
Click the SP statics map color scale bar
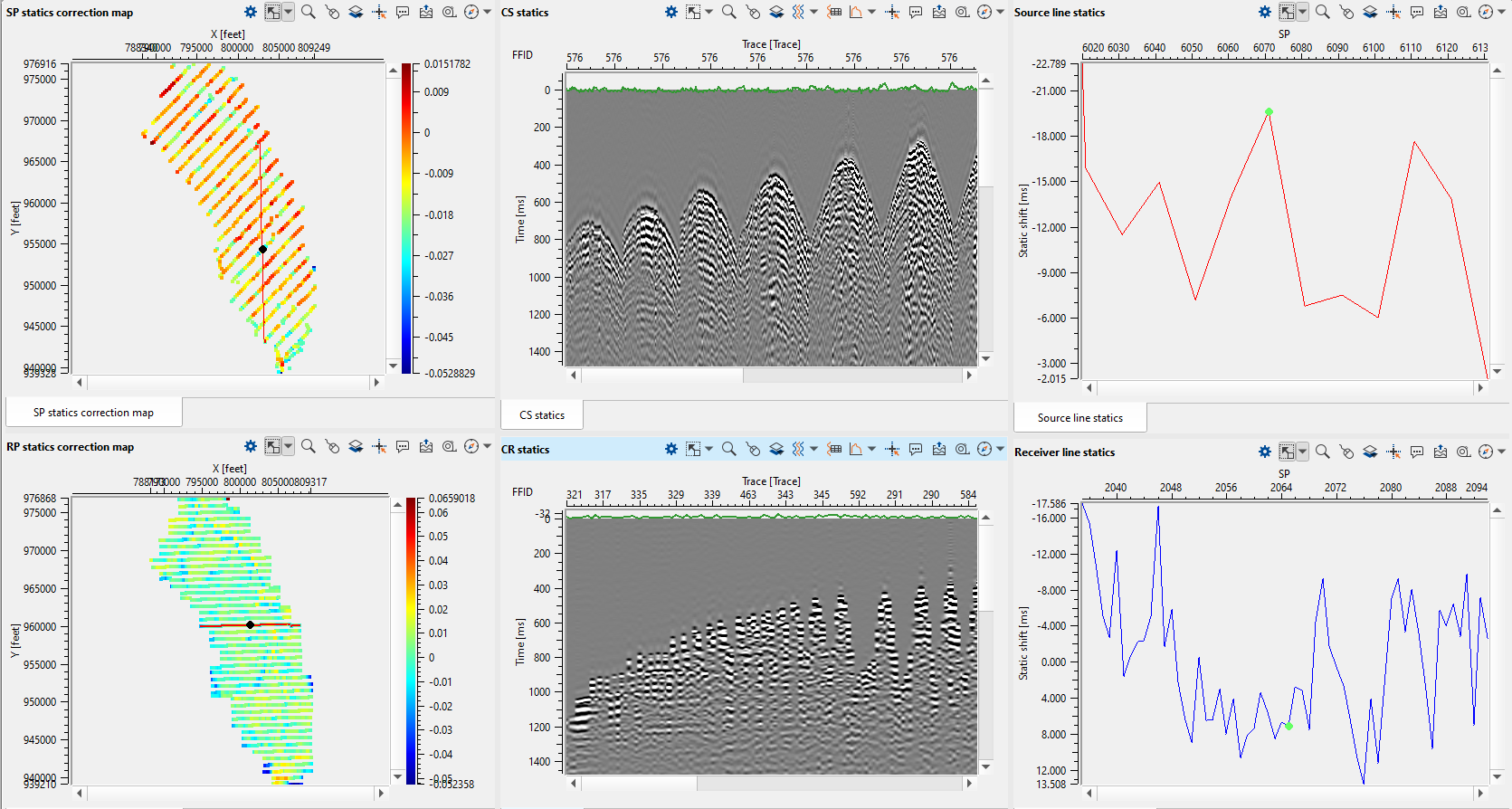(407, 217)
